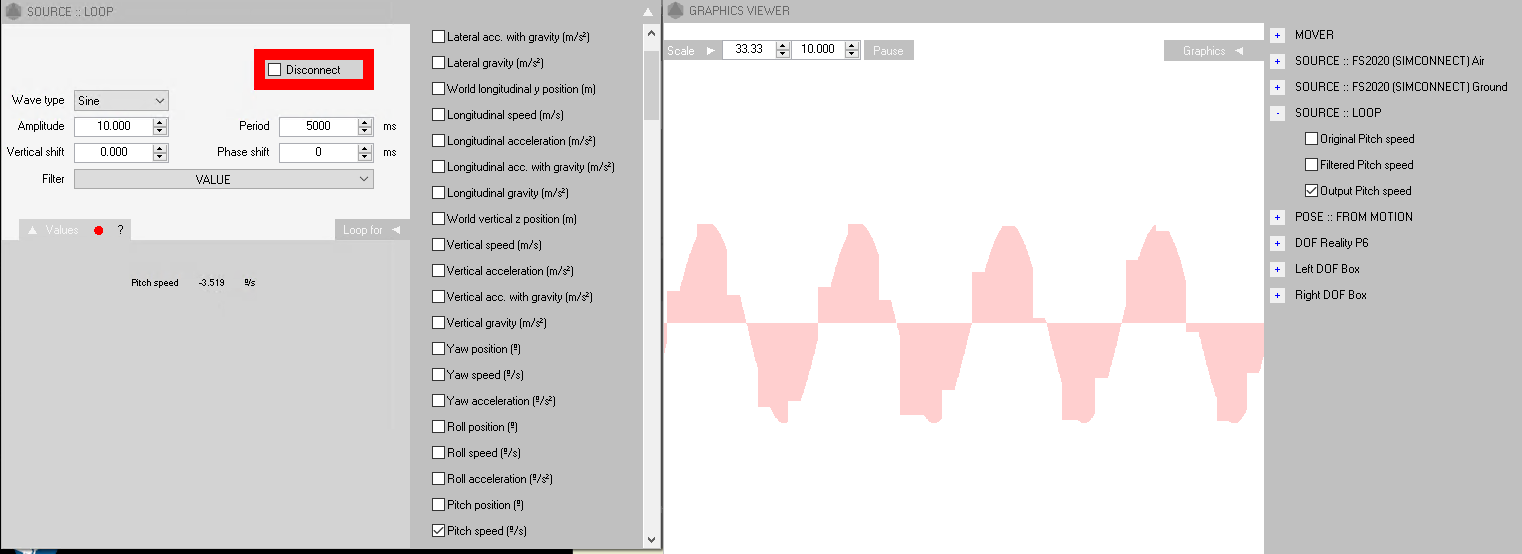
Task: Check Vertical acceleration checkbox
Action: tap(438, 271)
